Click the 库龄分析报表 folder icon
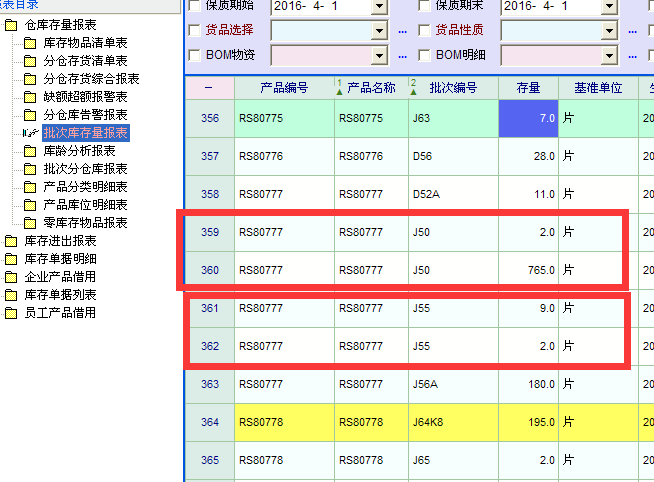The image size is (654, 482). coord(30,151)
